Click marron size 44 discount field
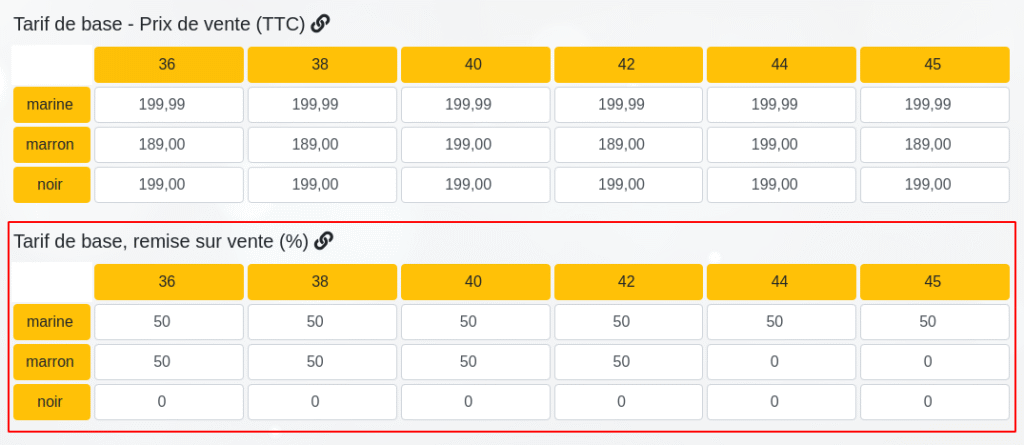 781,361
